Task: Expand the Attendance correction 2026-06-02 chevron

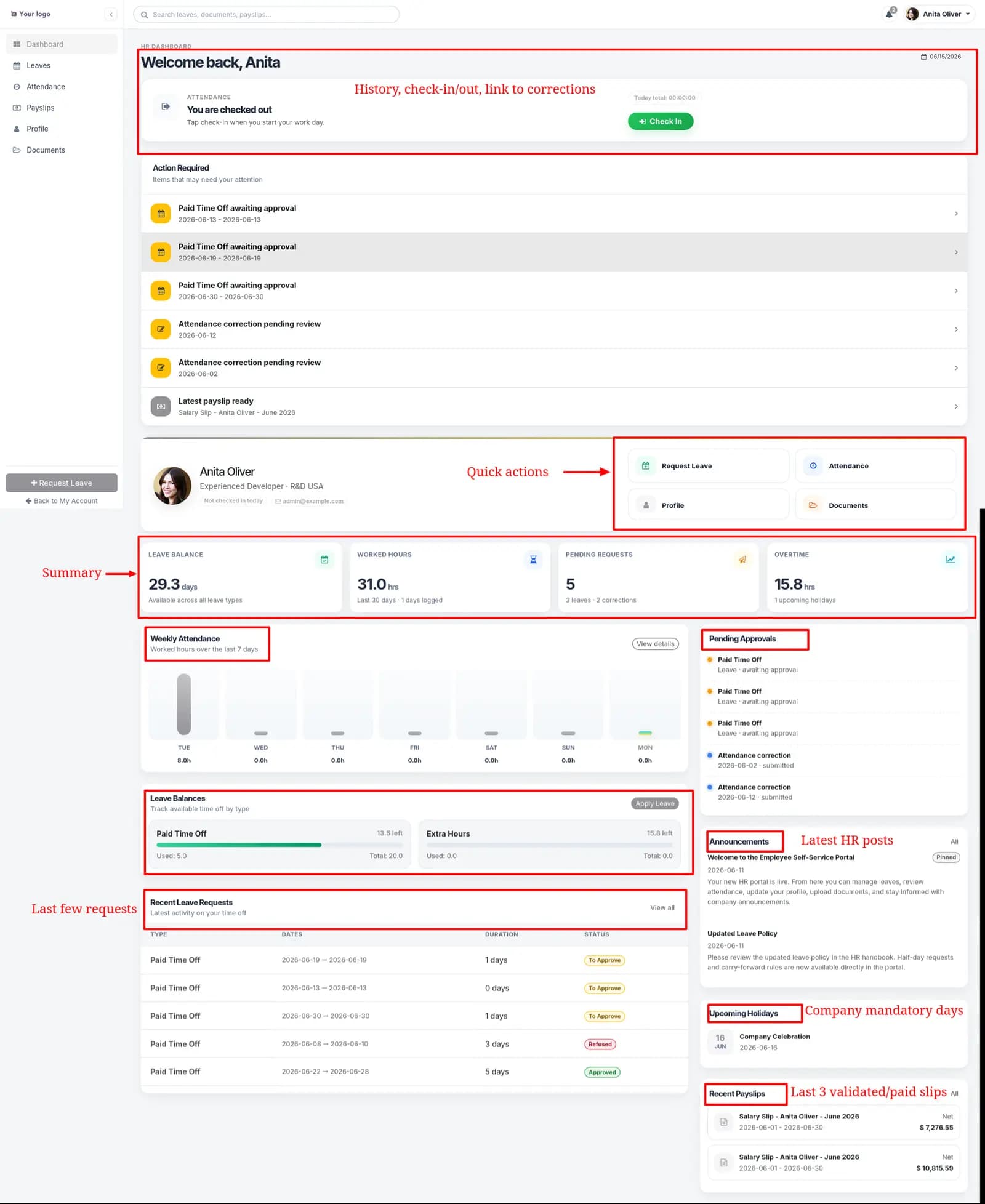Action: pos(956,368)
